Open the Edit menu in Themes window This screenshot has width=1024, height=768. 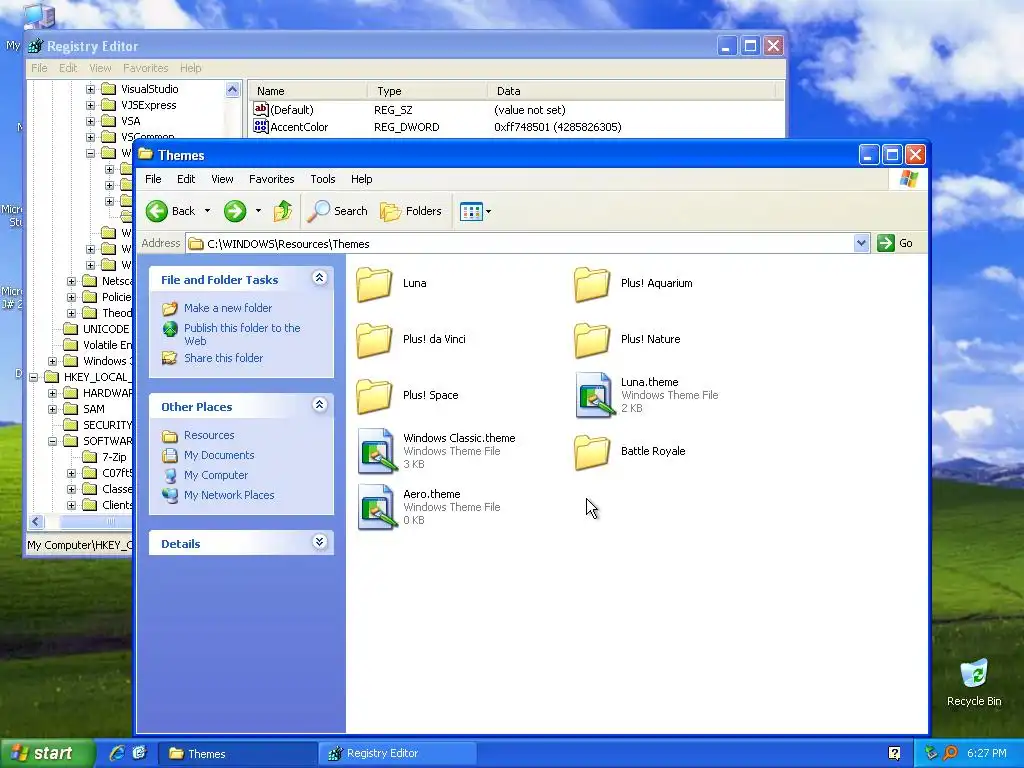point(186,179)
